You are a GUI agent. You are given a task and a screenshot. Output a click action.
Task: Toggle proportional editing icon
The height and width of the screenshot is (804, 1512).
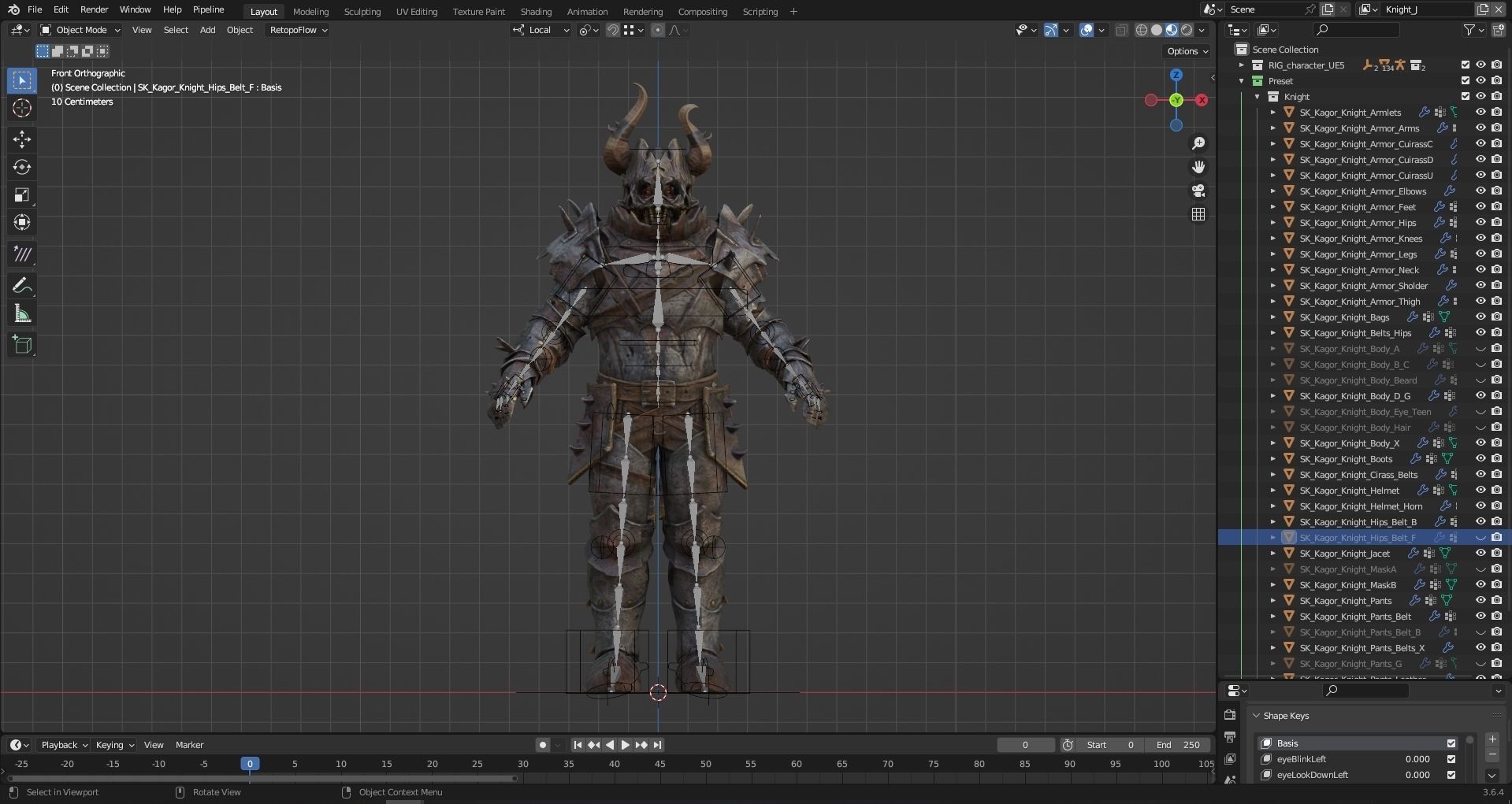658,30
